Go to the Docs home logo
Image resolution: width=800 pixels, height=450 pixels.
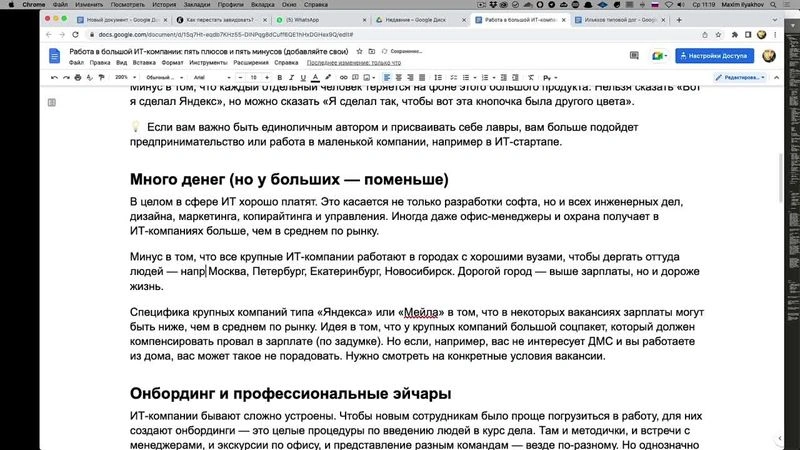(x=55, y=56)
